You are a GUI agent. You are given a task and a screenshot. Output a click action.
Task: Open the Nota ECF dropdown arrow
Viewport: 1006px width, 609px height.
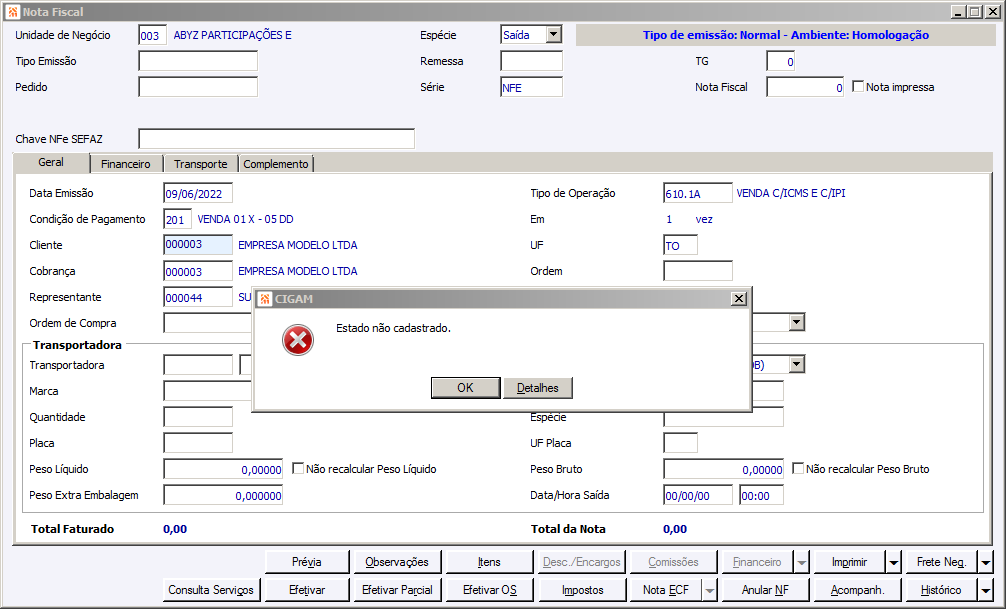709,590
